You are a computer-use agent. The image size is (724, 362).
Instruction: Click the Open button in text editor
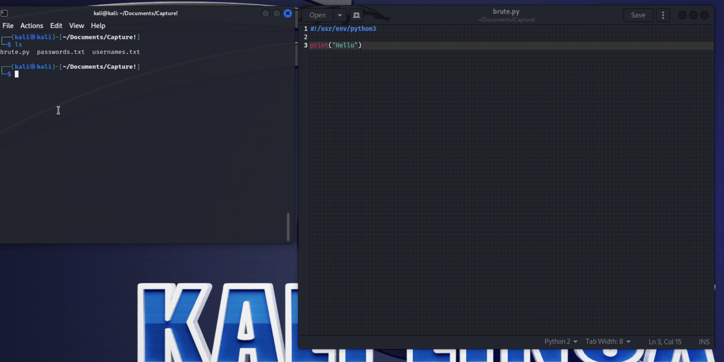click(x=317, y=15)
